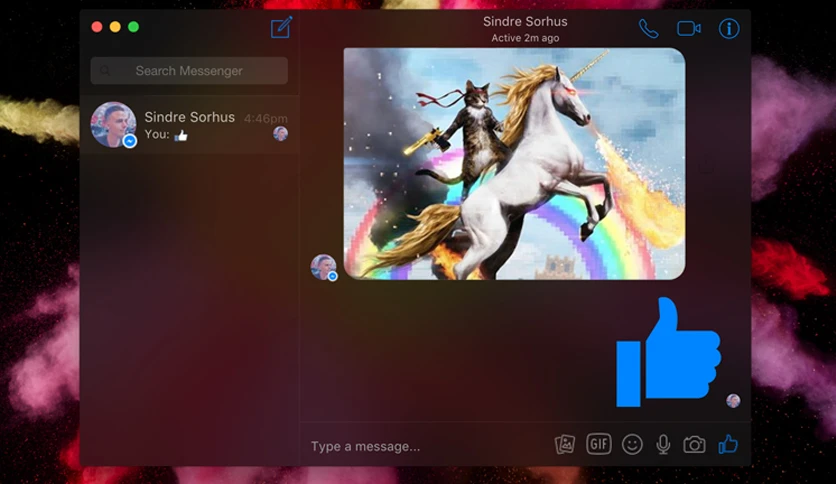Screen dimensions: 836x484
Task: Open the GIF picker
Action: coord(599,443)
